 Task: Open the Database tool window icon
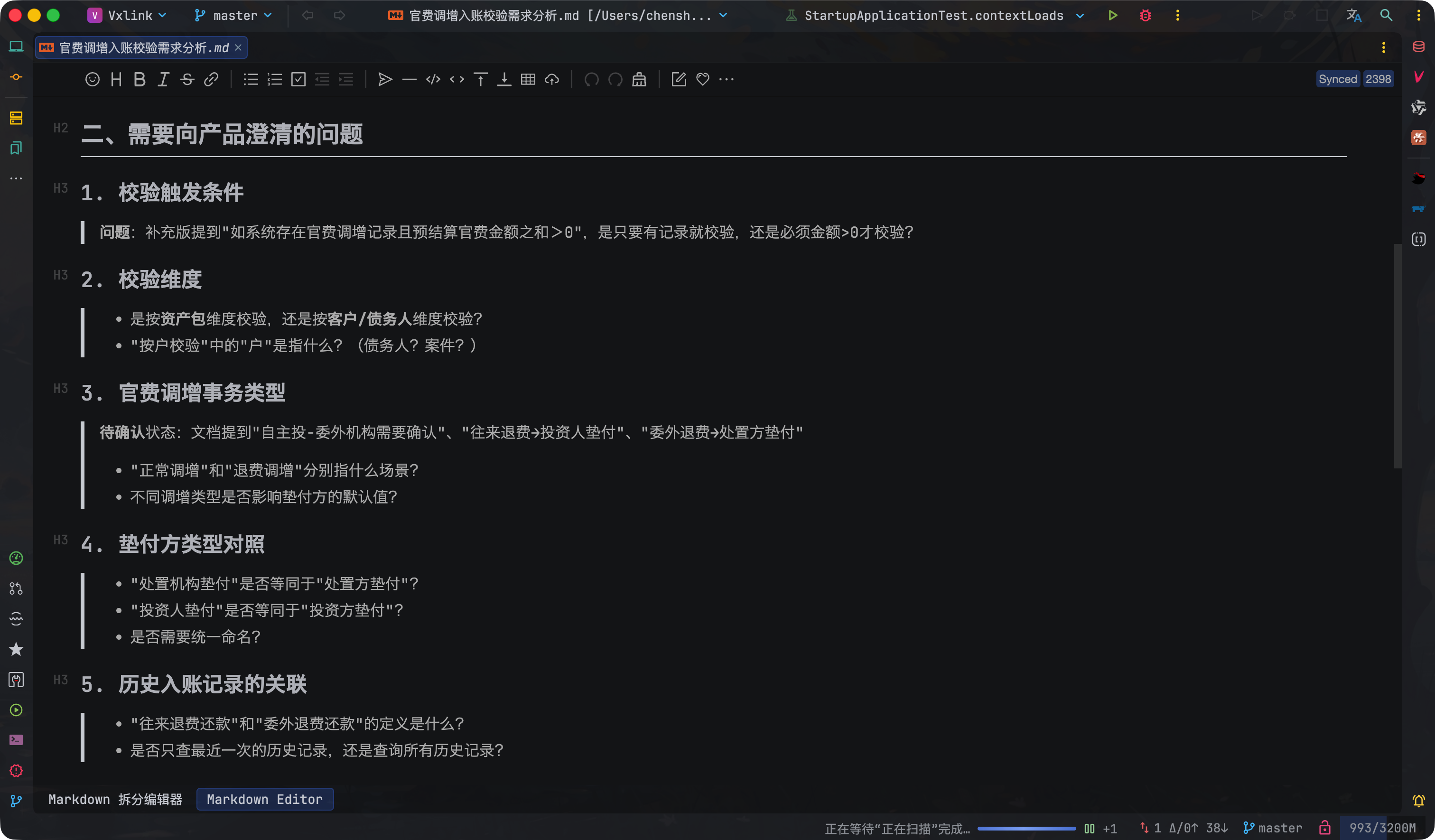click(x=1418, y=47)
